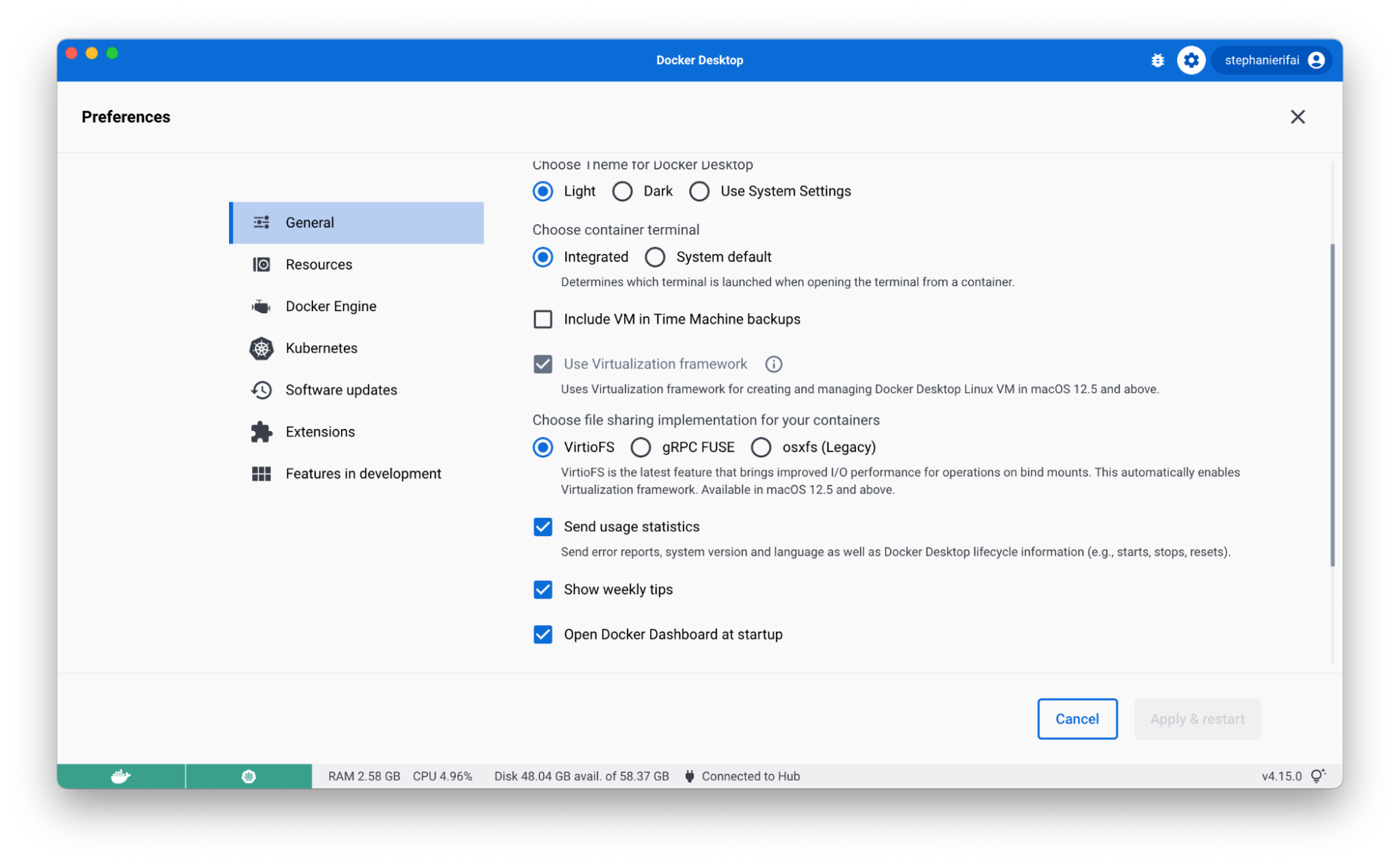Open Features in development panel
Screen dimensions: 1400x864
tap(363, 473)
